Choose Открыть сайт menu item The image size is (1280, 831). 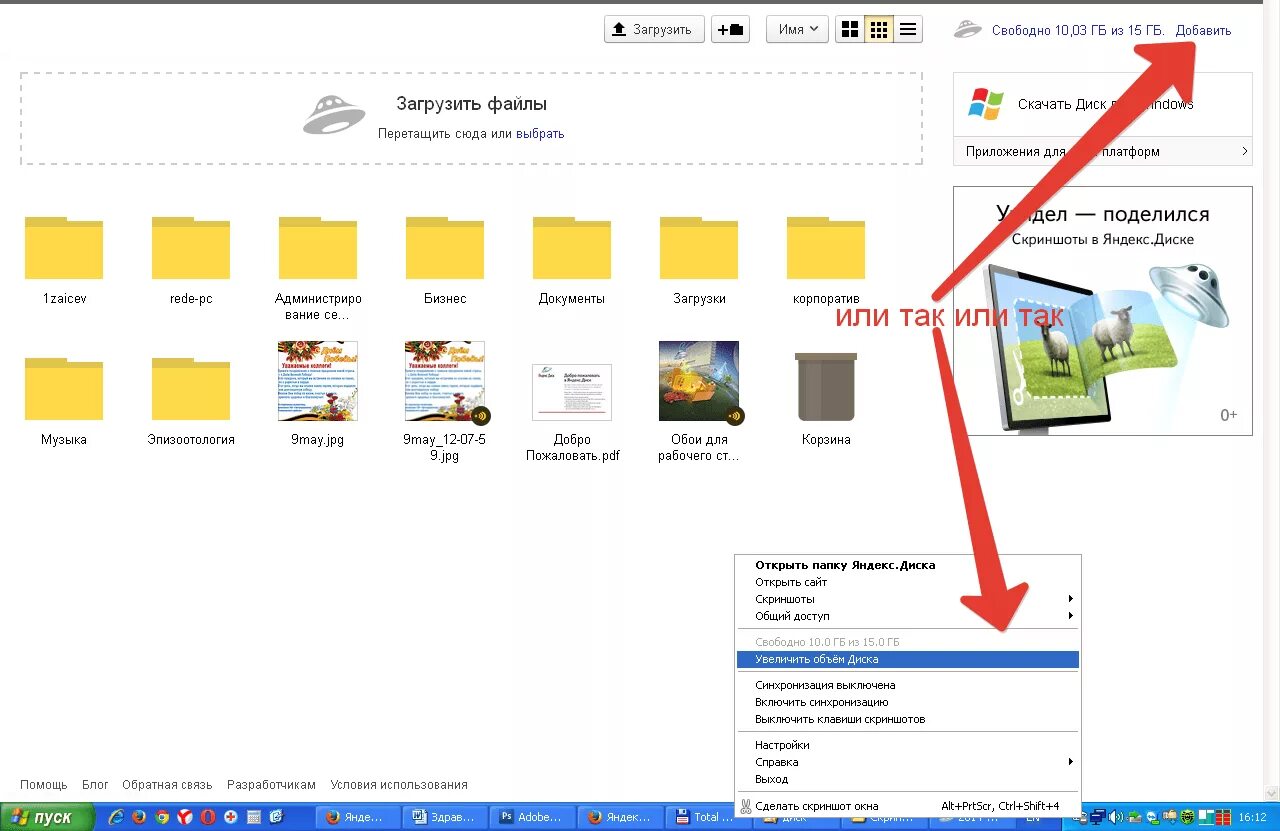tap(907, 582)
